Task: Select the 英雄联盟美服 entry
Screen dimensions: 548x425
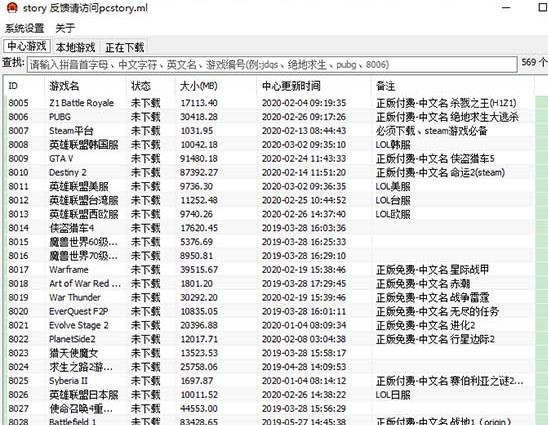Action: click(269, 186)
